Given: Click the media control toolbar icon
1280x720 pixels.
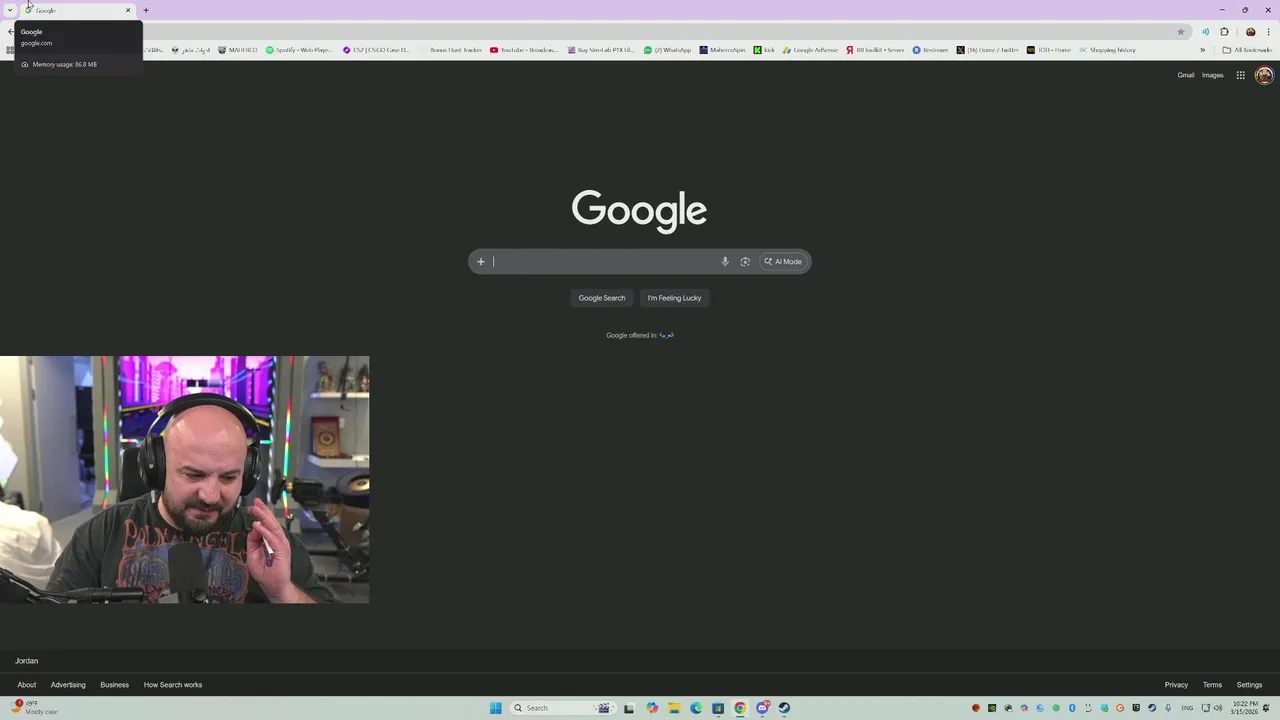Looking at the screenshot, I should [x=1205, y=32].
